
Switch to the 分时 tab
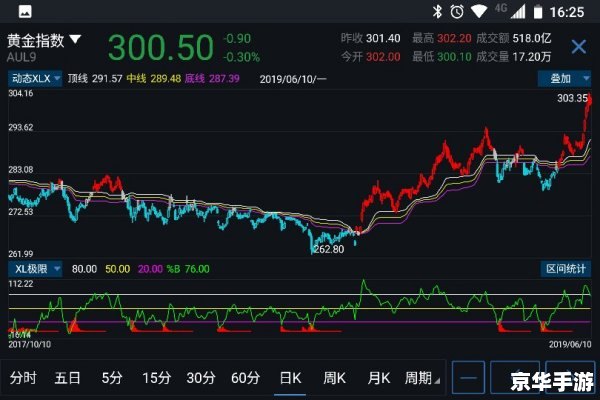[x=23, y=378]
